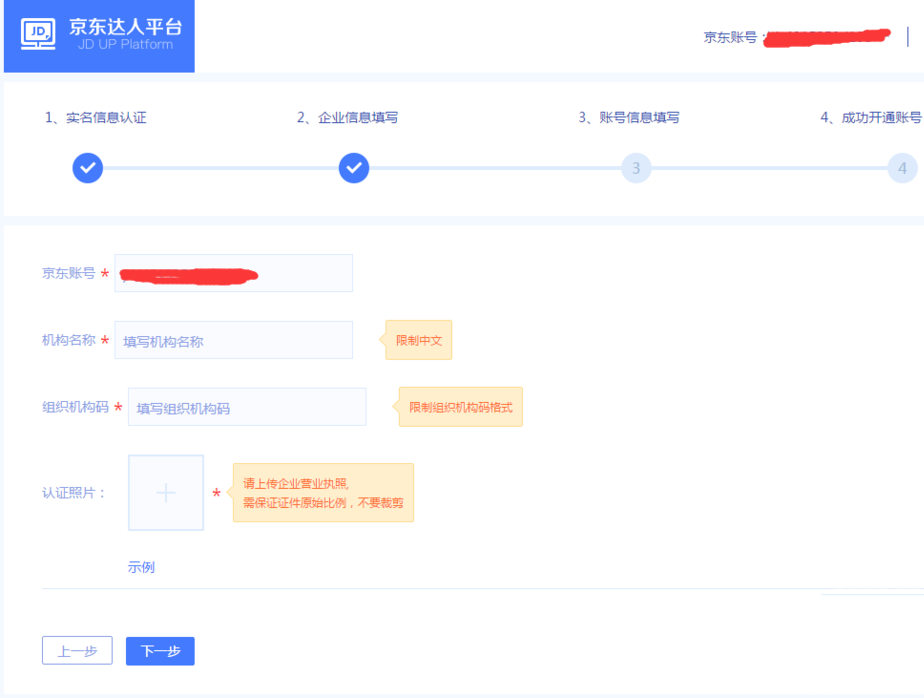Viewport: 924px width, 698px height.
Task: Click the 限制中文 hint tooltip
Action: point(418,340)
